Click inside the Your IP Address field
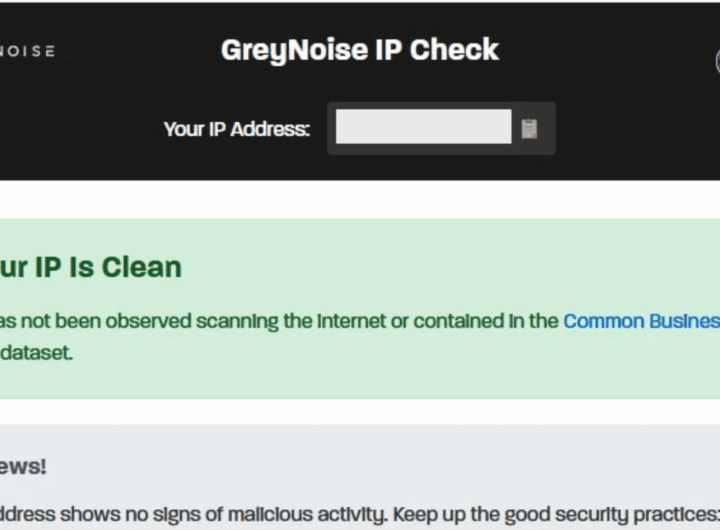 423,127
